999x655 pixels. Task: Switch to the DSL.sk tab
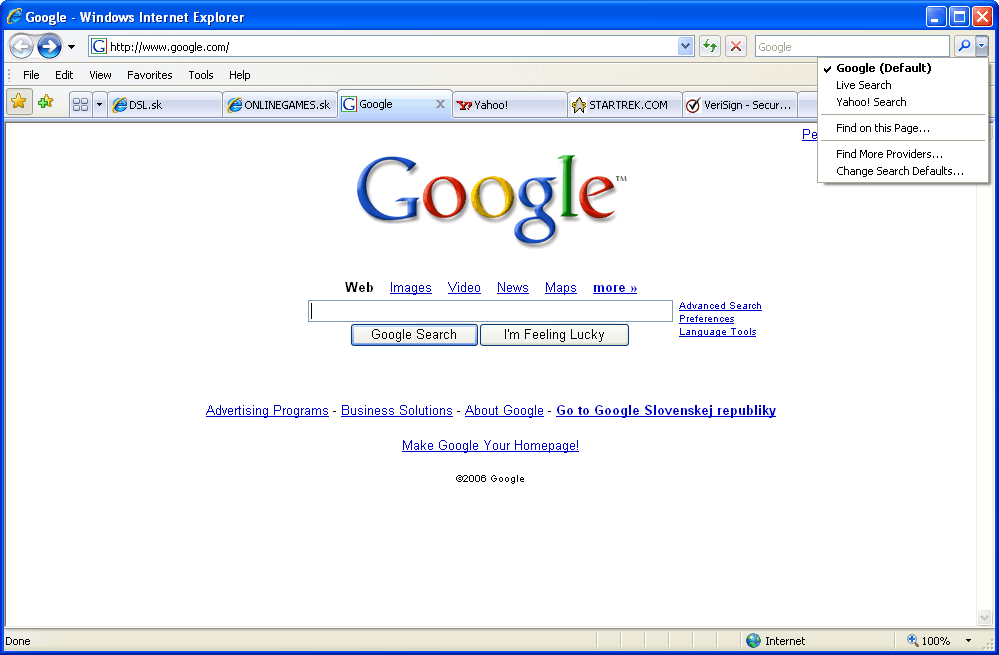coord(165,105)
